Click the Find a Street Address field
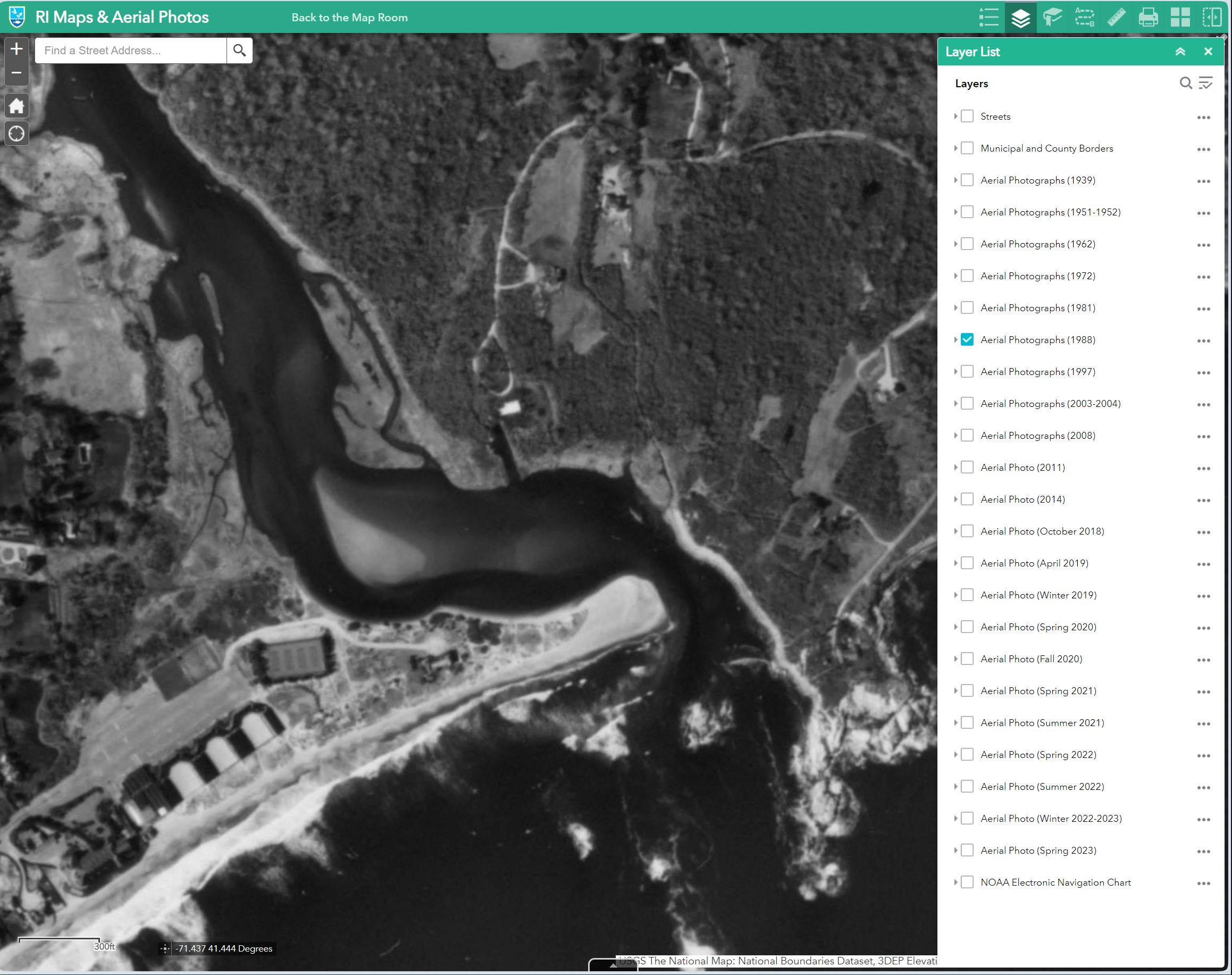 coord(131,51)
